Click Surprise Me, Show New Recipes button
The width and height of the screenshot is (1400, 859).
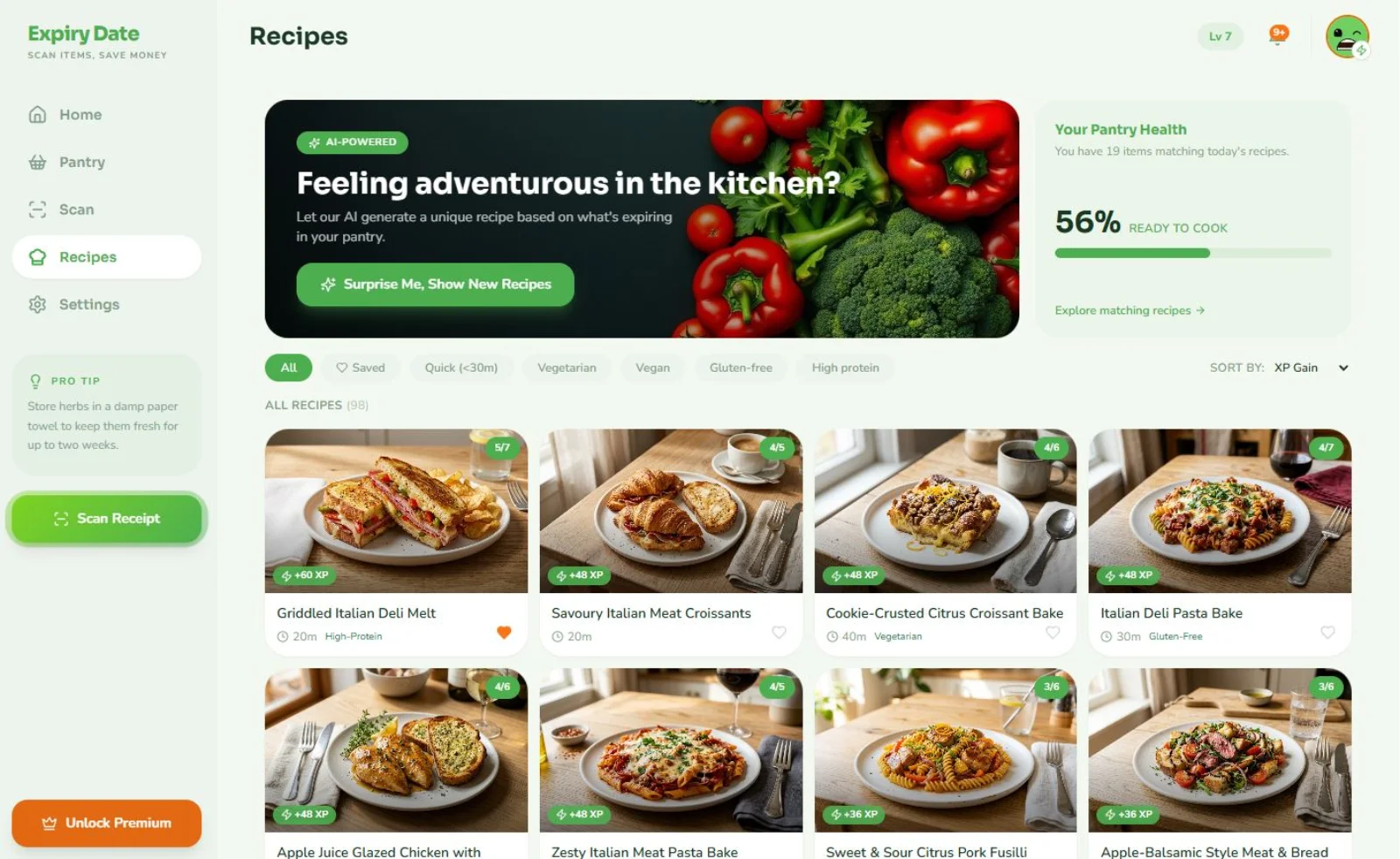pos(435,284)
